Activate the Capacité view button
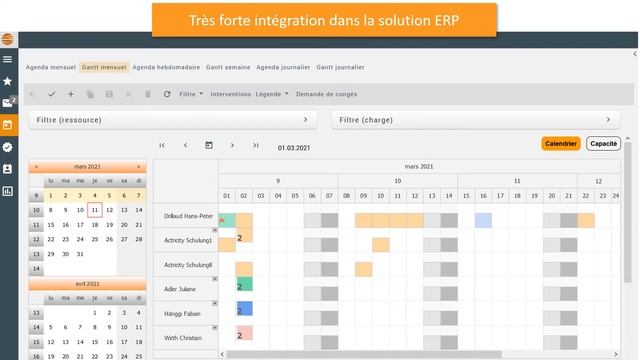Screen dimensions: 640x360 [x=604, y=144]
